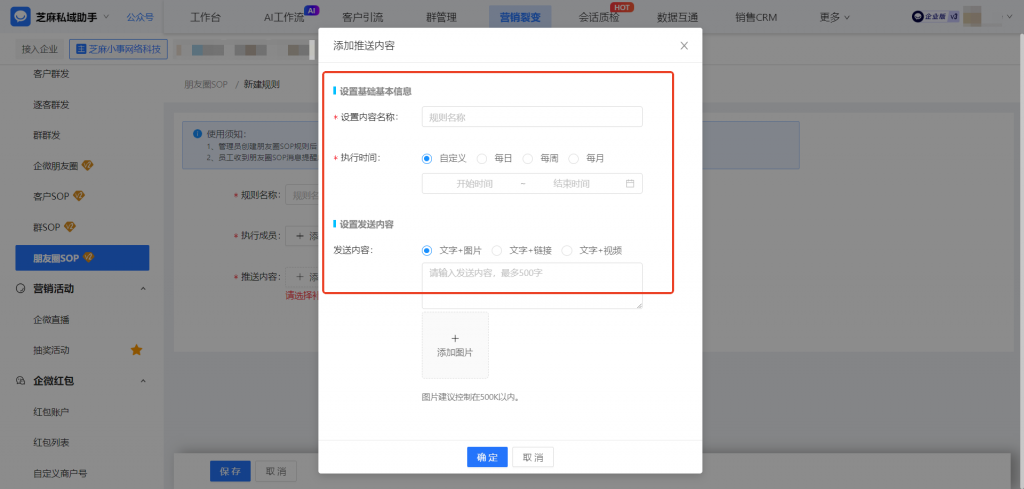Collapse the 企微红包 section

(144, 381)
